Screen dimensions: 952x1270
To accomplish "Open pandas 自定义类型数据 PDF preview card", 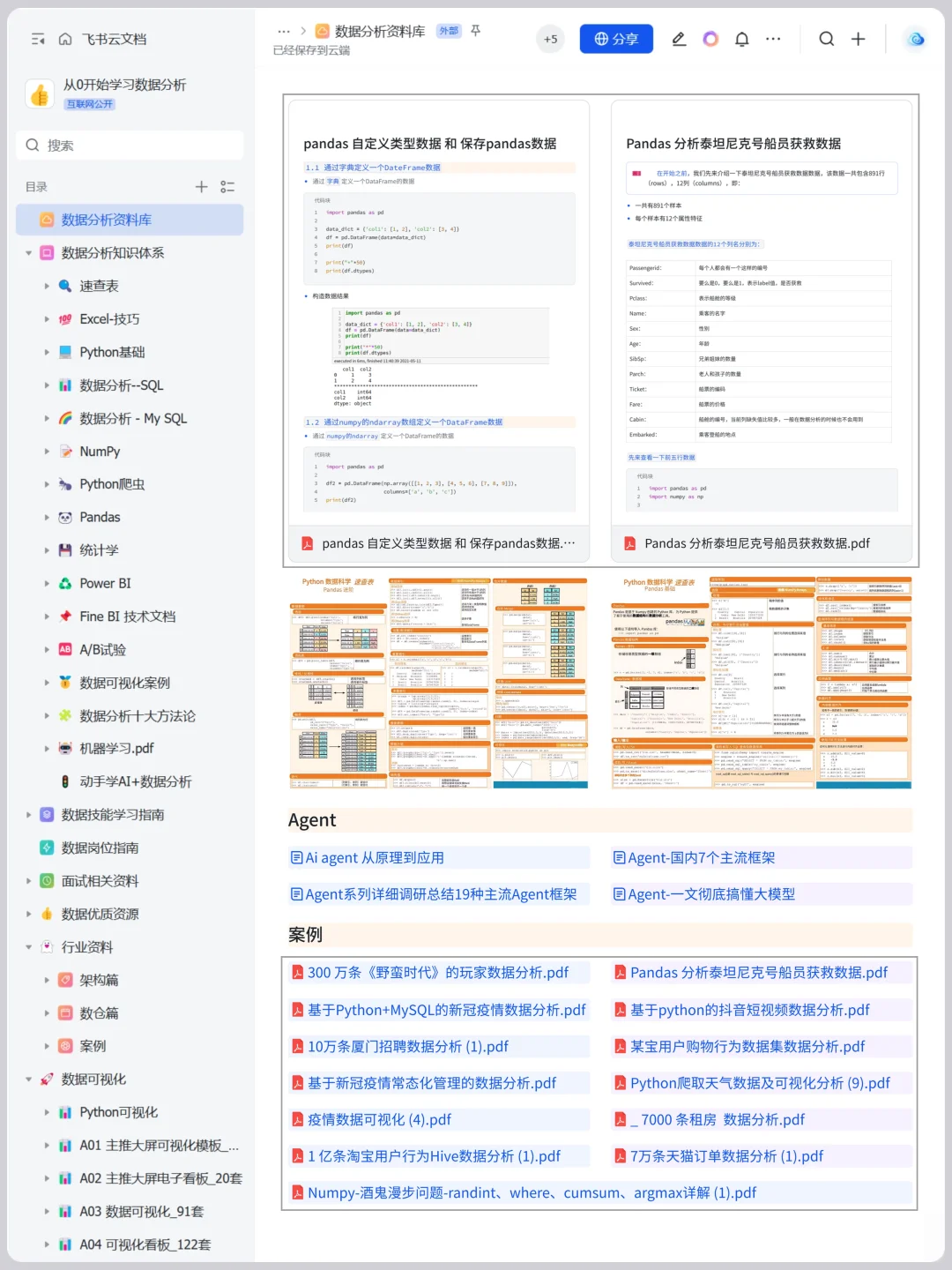I will pos(439,331).
